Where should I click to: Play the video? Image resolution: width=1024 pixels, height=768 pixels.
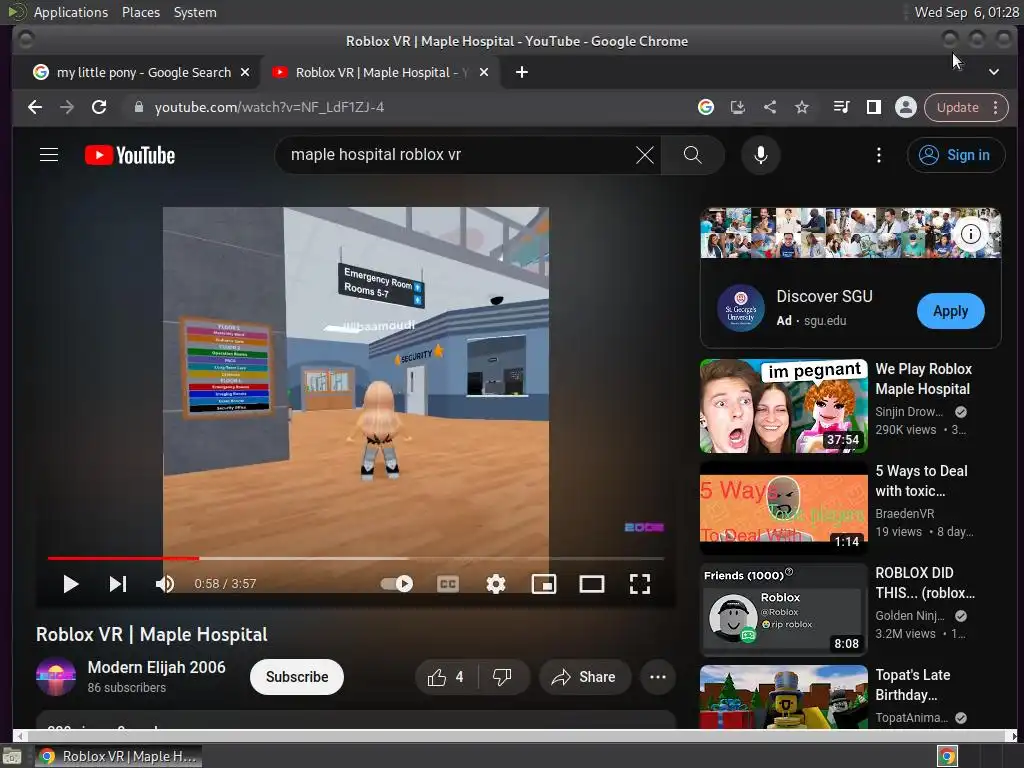click(71, 584)
